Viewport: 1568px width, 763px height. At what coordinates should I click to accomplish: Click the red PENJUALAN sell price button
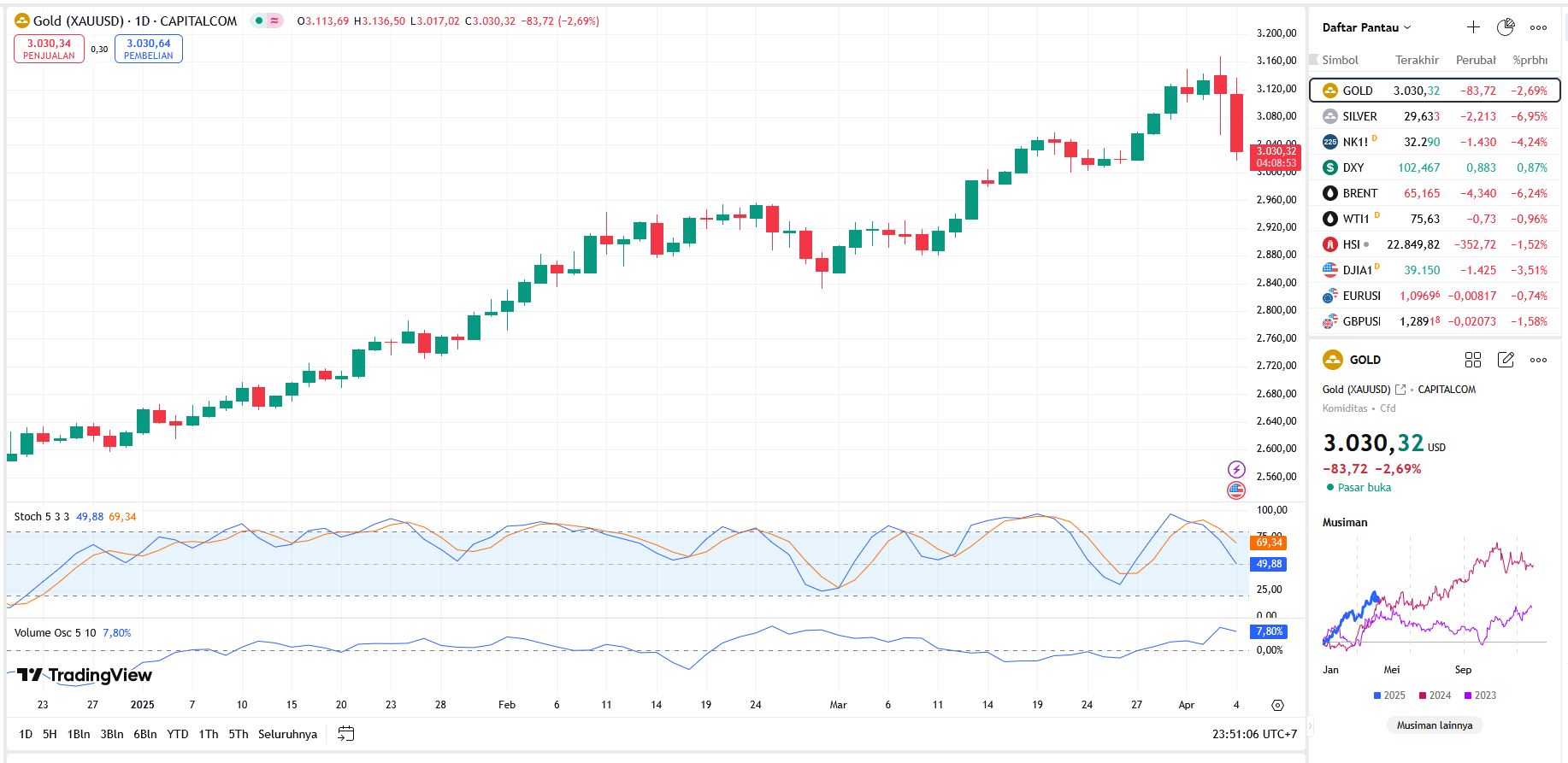click(49, 49)
